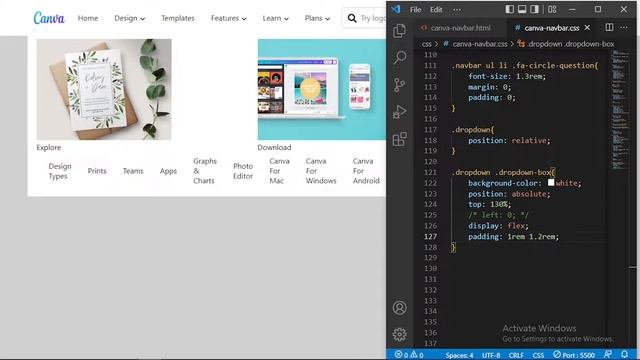Select the canva-navbar.css tab
Screen dimensions: 640x360
point(551,28)
